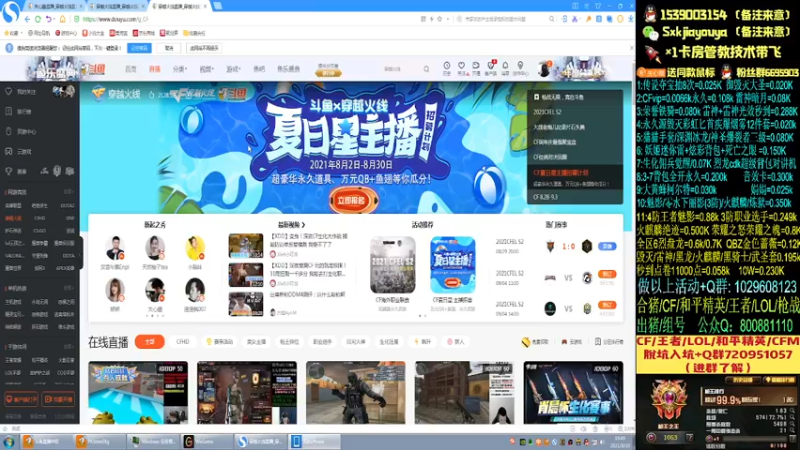
Task: Click the Douyu header search input field
Action: click(401, 69)
